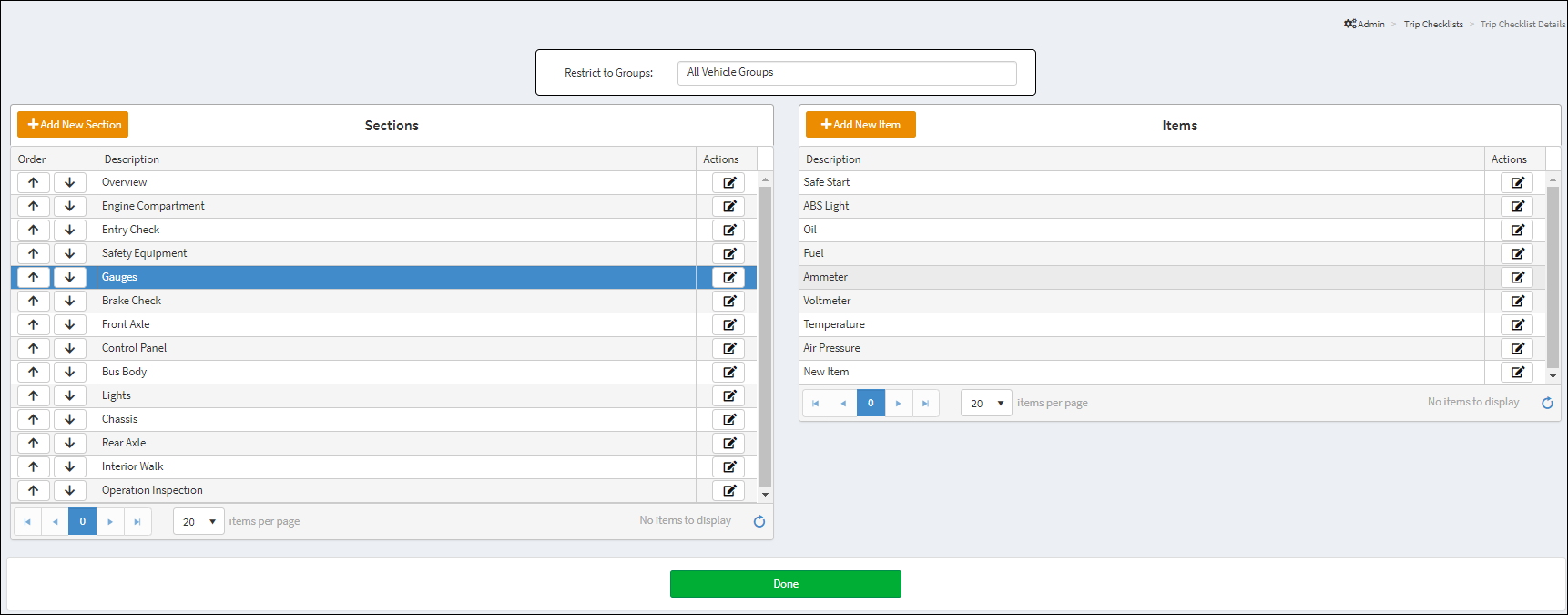
Task: Move Overview section down
Action: point(69,182)
